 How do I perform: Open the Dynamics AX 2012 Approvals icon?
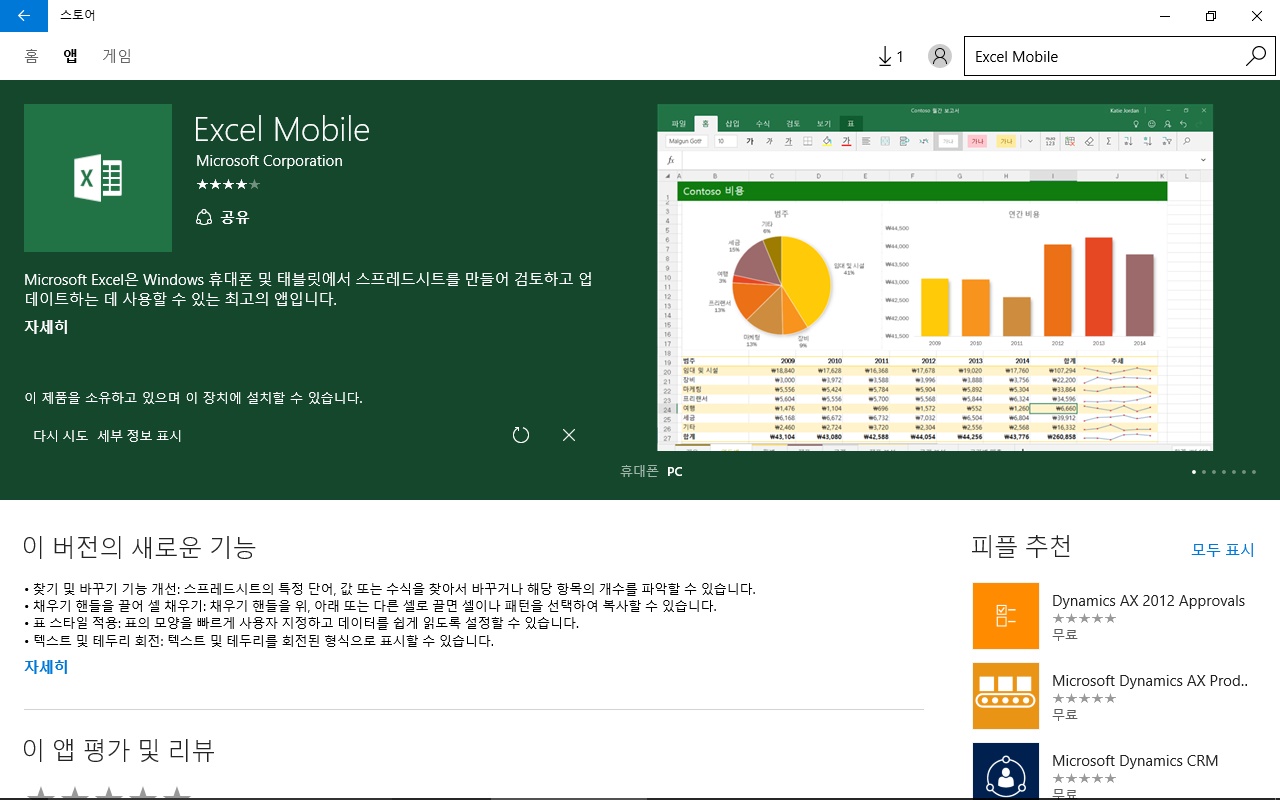coord(1005,616)
